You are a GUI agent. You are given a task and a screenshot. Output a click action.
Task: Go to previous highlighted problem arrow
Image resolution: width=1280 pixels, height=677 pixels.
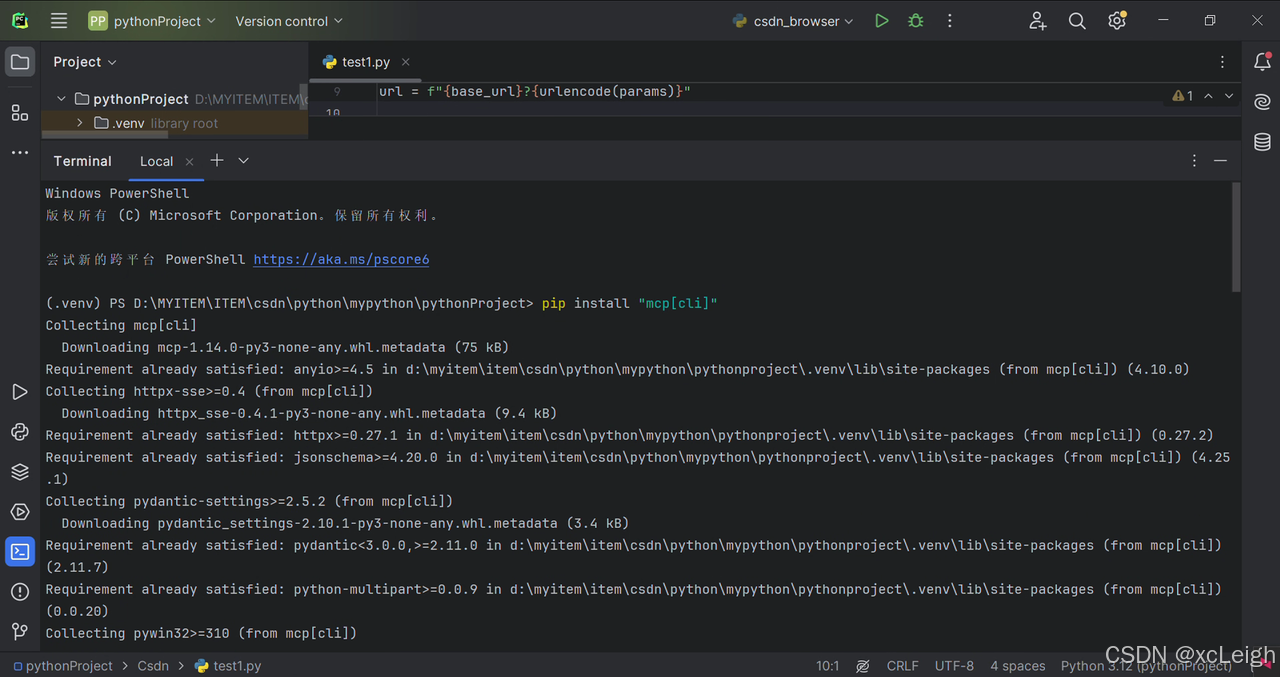(1208, 96)
